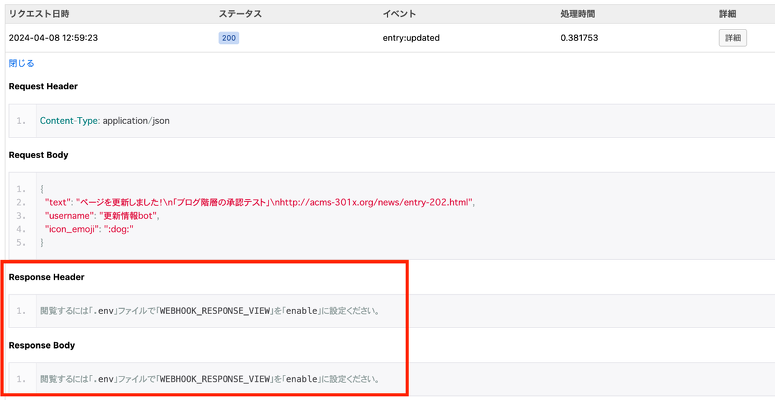The height and width of the screenshot is (400, 775).
Task: Click the "icon_emoji": ":dog:" line
Action: point(89,229)
